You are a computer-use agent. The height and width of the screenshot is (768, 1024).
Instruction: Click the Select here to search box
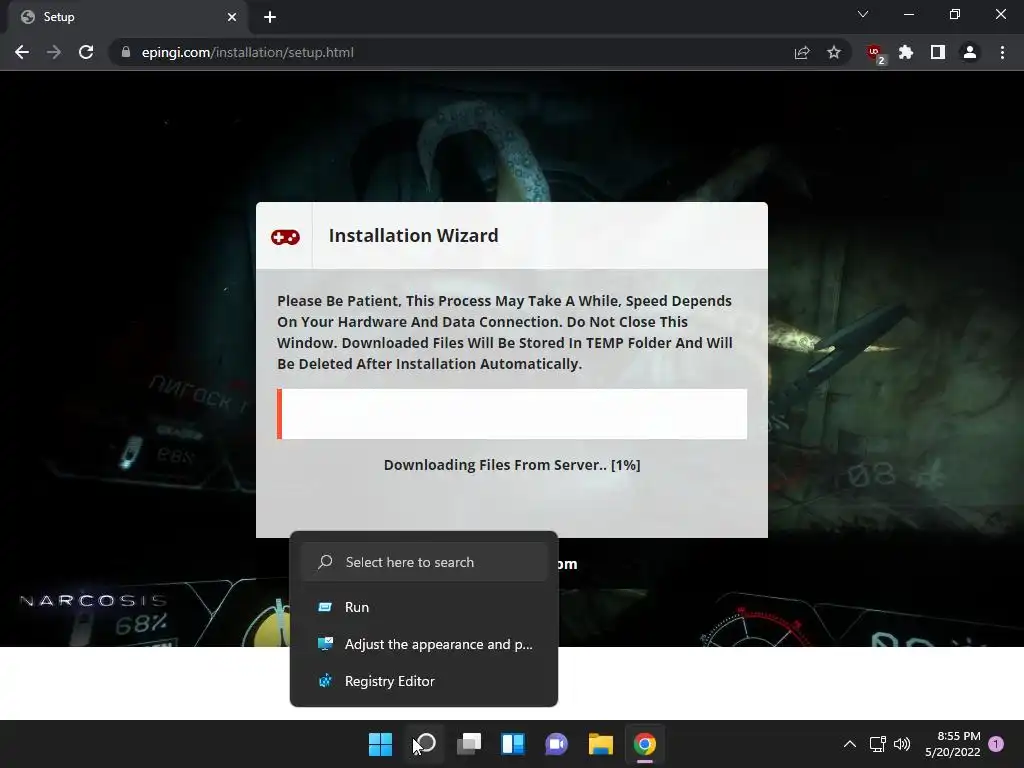[424, 562]
